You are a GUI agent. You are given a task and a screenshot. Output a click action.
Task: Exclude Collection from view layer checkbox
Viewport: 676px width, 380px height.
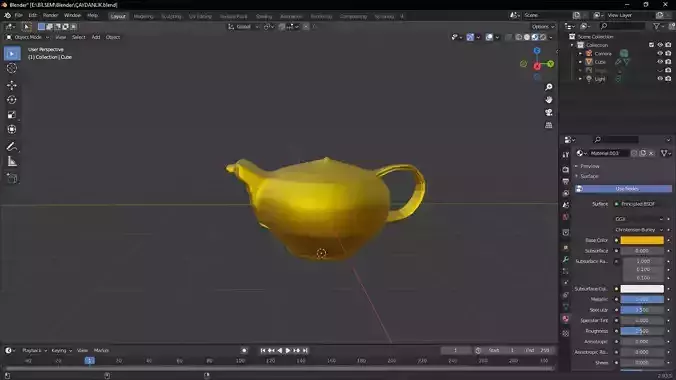pos(651,45)
